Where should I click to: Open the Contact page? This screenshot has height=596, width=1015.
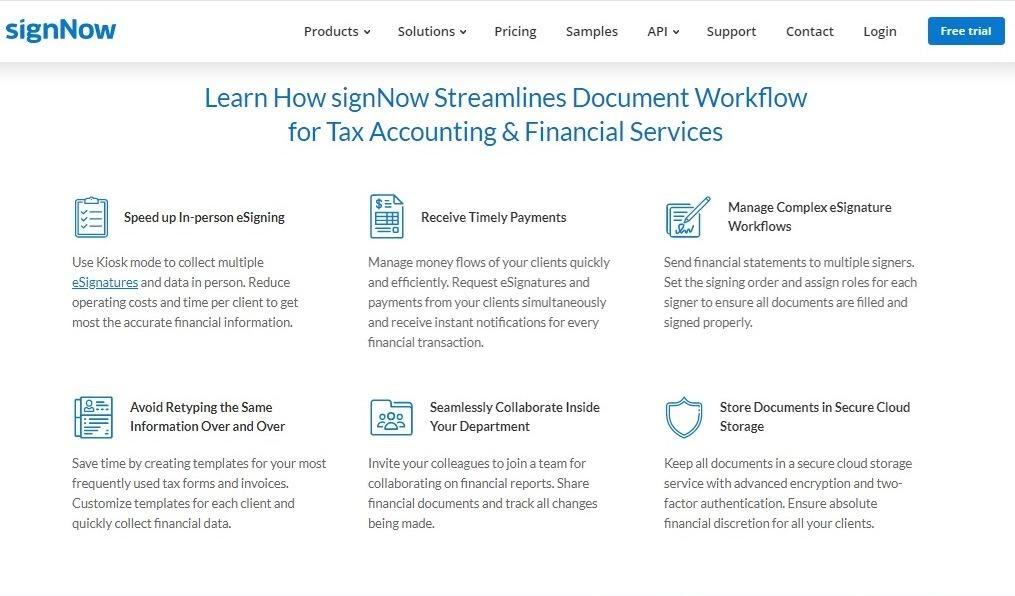pyautogui.click(x=809, y=31)
